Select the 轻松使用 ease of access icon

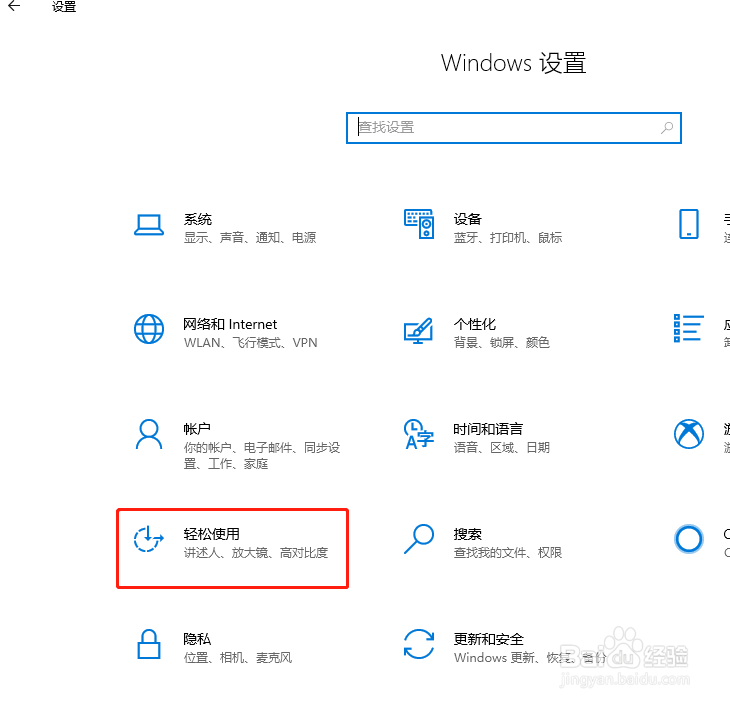click(149, 539)
